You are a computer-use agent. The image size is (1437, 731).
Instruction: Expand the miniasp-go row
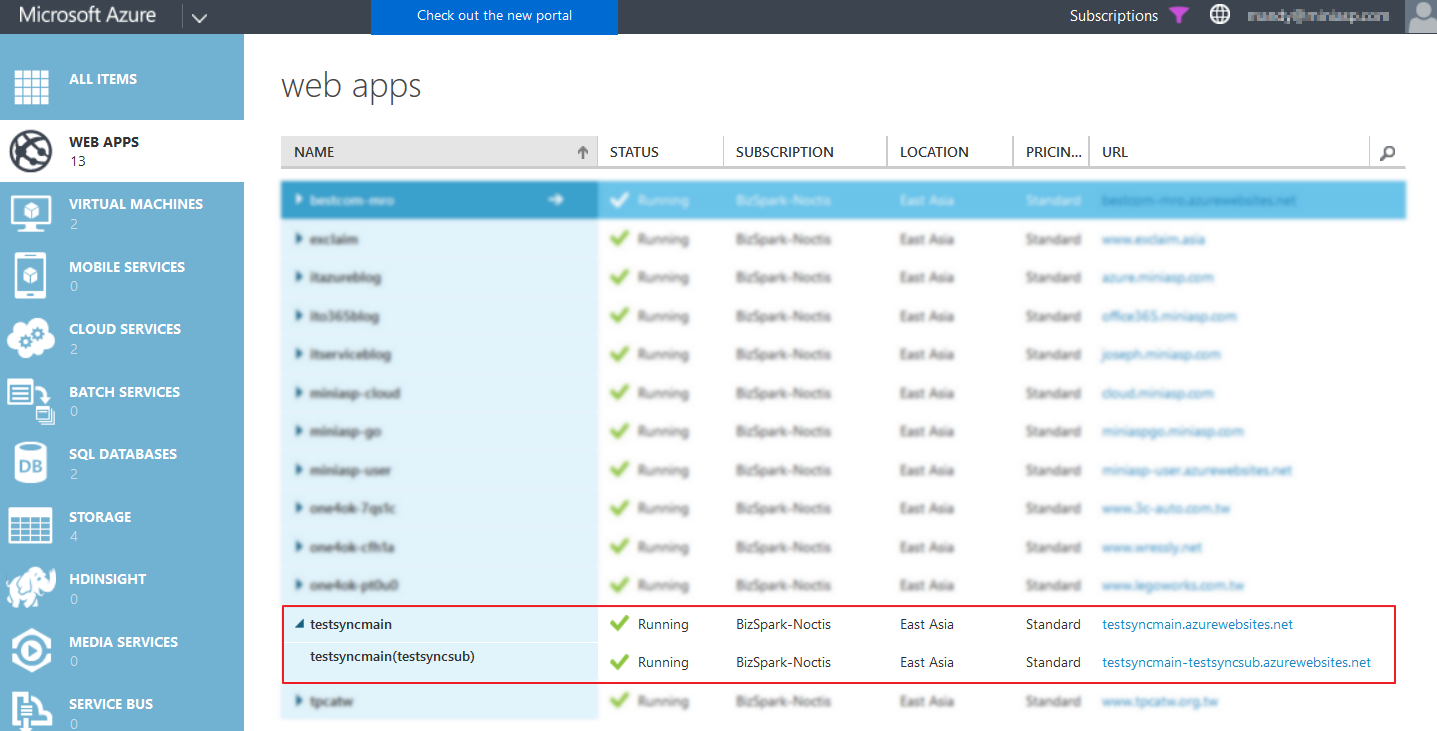[x=299, y=431]
